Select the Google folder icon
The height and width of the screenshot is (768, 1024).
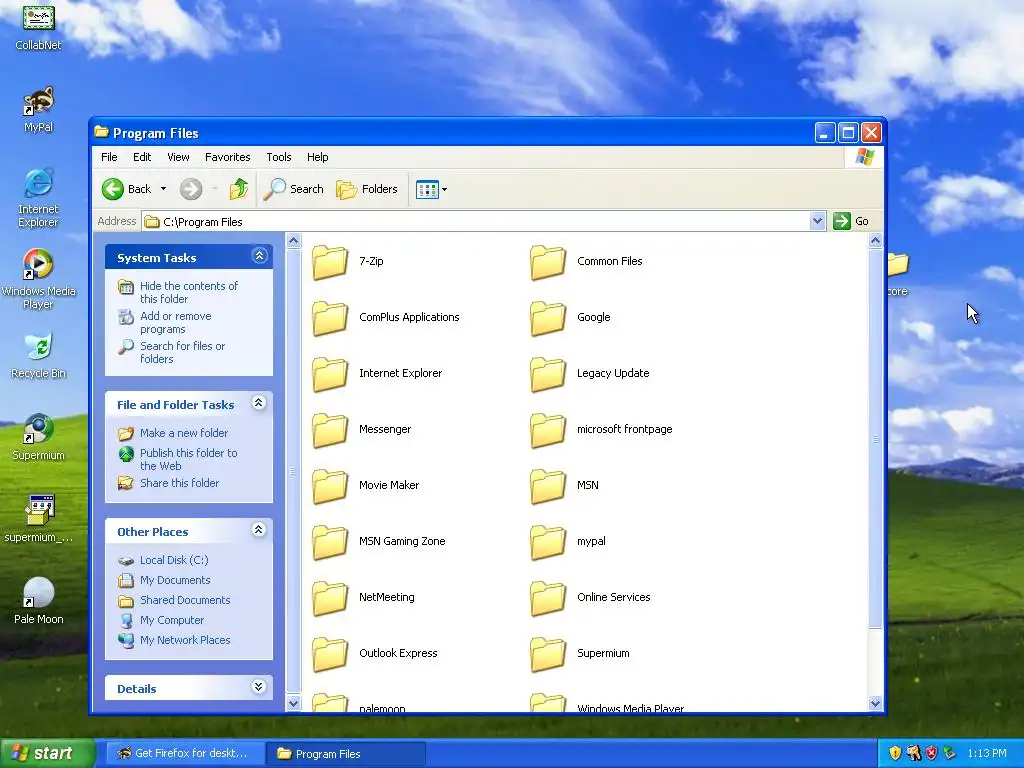click(548, 318)
